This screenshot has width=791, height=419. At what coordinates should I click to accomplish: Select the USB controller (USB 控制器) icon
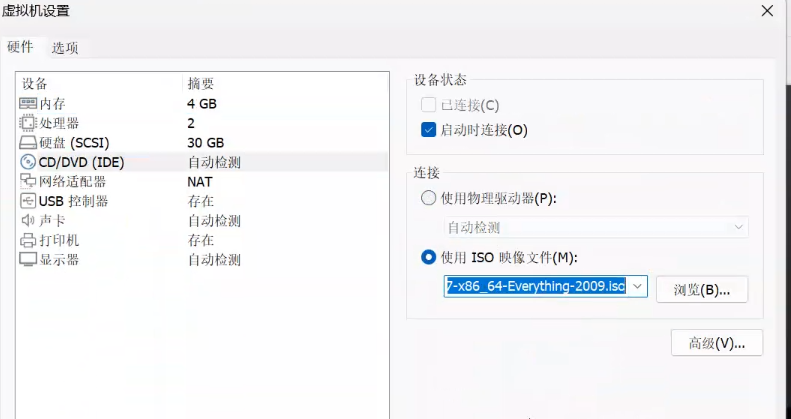[28, 201]
